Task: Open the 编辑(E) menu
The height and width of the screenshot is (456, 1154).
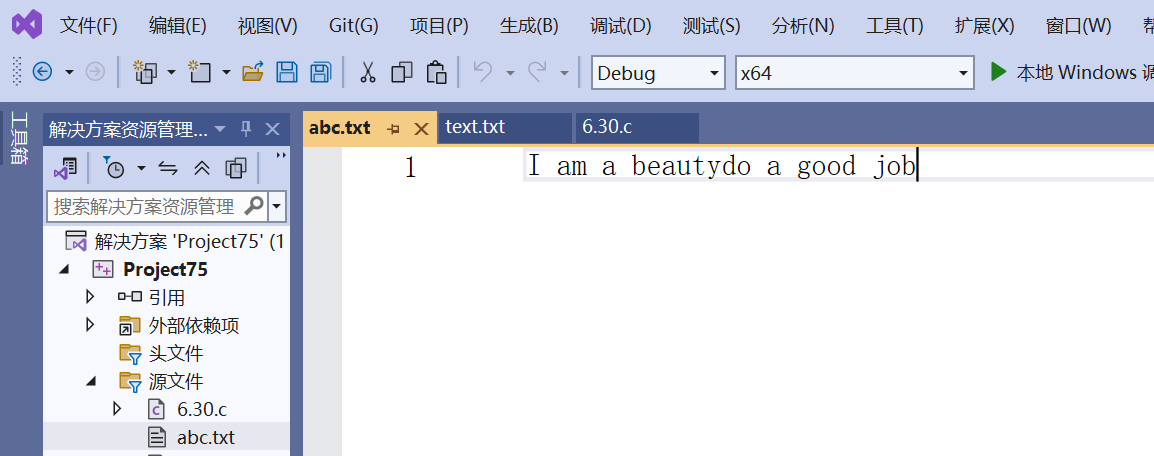Action: click(x=177, y=26)
